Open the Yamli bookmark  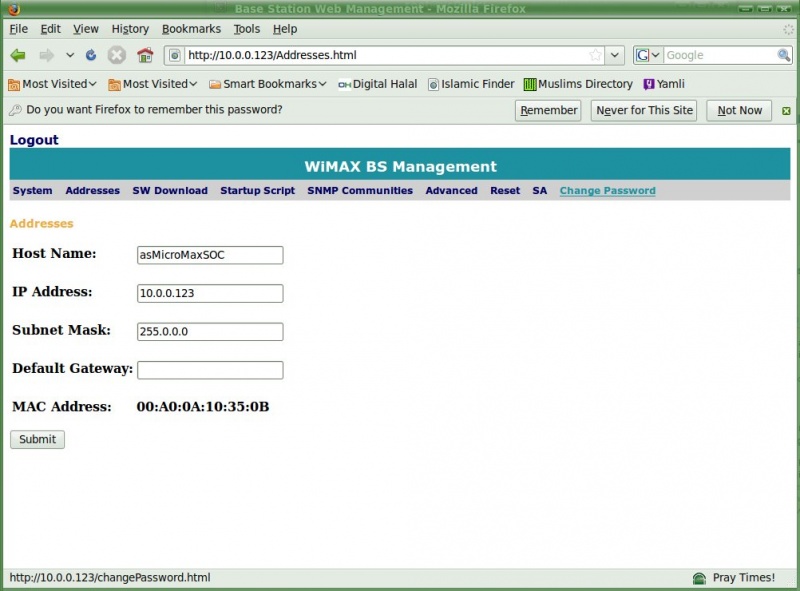[x=664, y=84]
